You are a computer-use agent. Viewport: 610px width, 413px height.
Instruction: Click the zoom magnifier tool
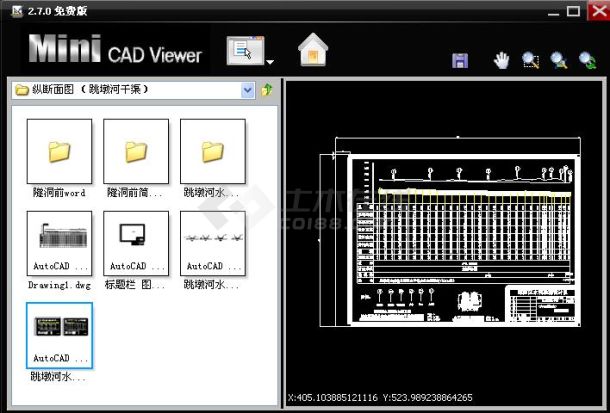pyautogui.click(x=559, y=61)
